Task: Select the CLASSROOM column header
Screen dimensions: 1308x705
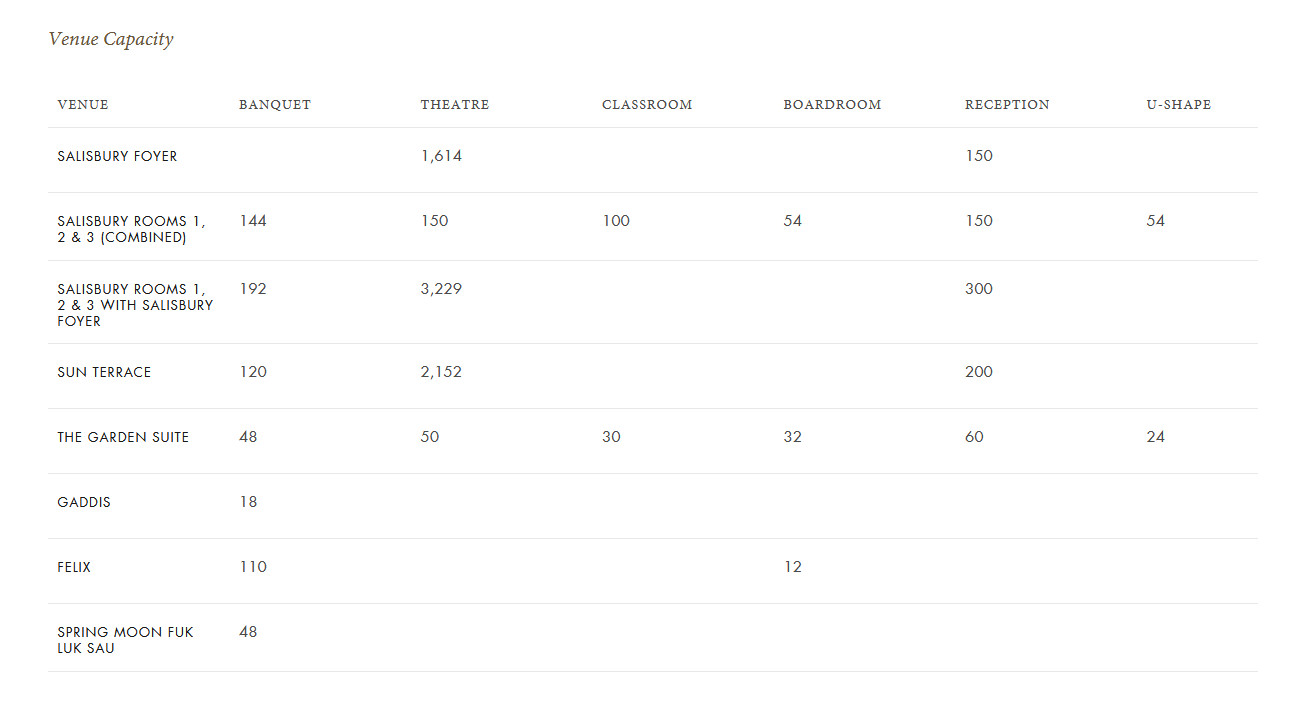Action: point(647,105)
